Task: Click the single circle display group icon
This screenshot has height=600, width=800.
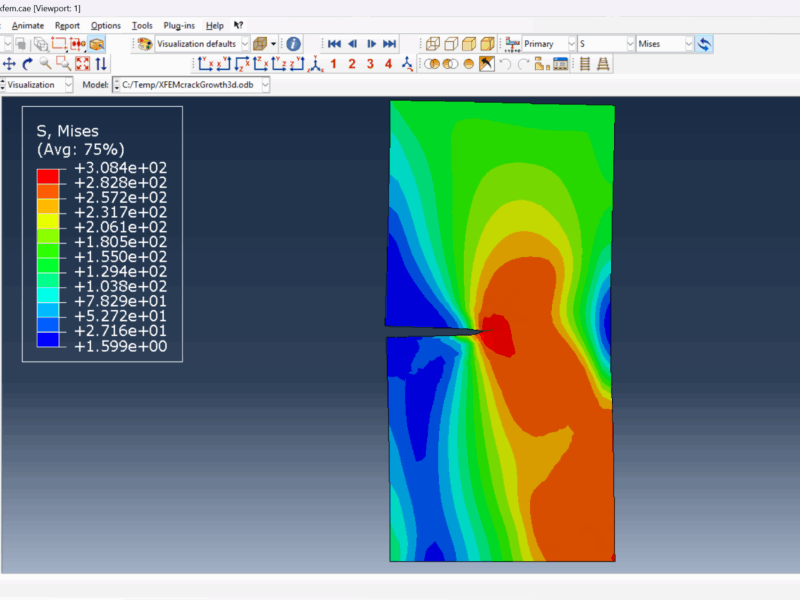Action: pos(468,64)
